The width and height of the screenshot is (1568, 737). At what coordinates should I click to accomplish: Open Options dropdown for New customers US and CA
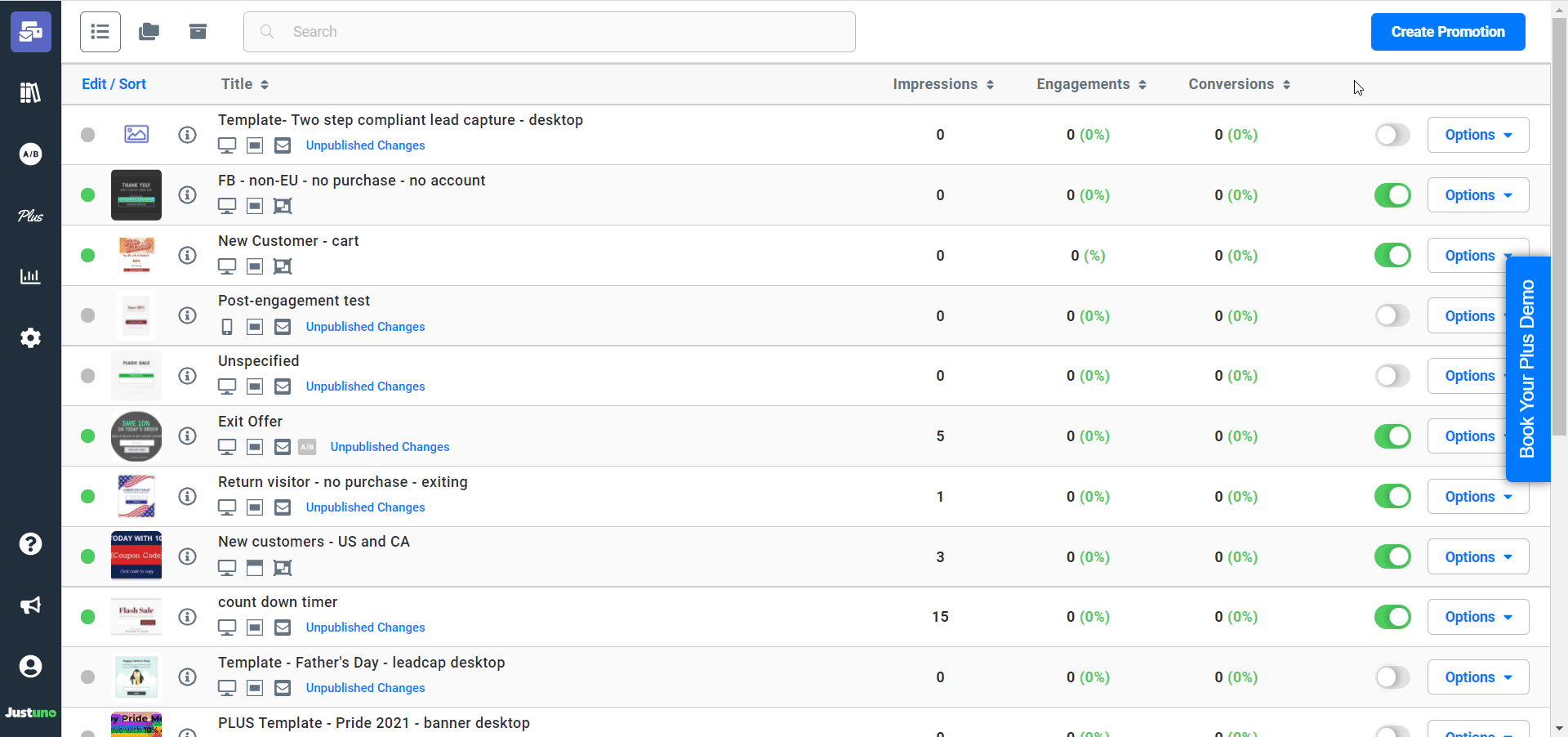click(1477, 557)
